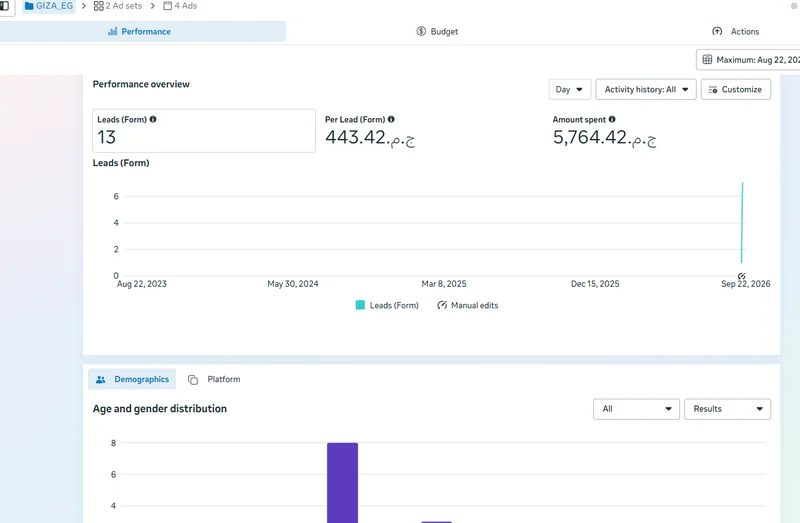Image resolution: width=800 pixels, height=523 pixels.
Task: Click the teal Leads (Form) legend swatch
Action: click(360, 305)
